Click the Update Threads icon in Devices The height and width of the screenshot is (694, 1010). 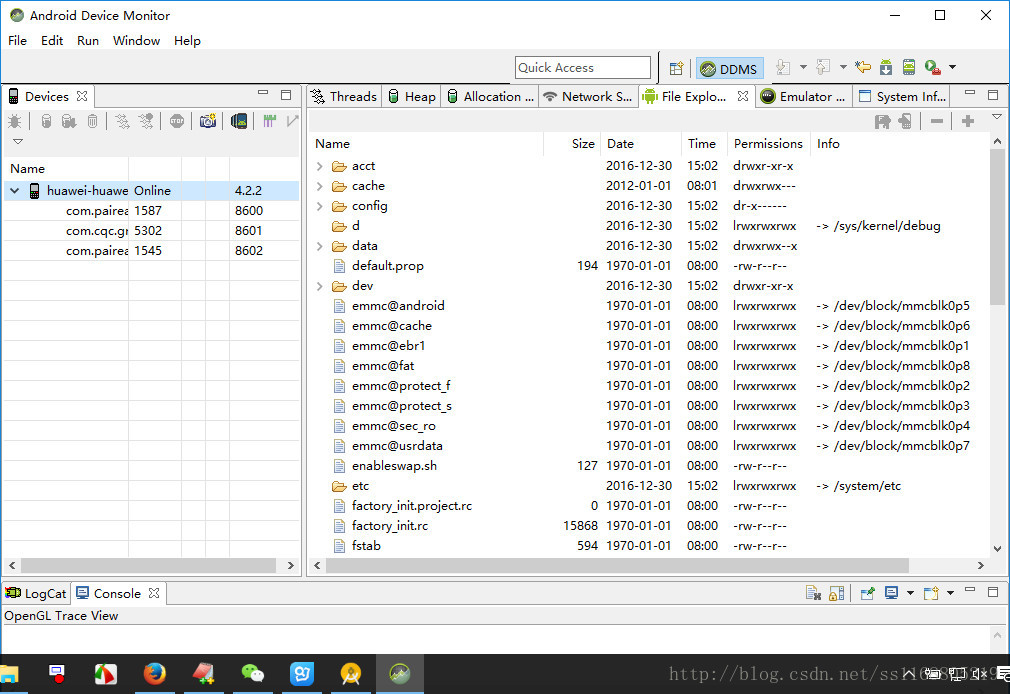tap(122, 121)
